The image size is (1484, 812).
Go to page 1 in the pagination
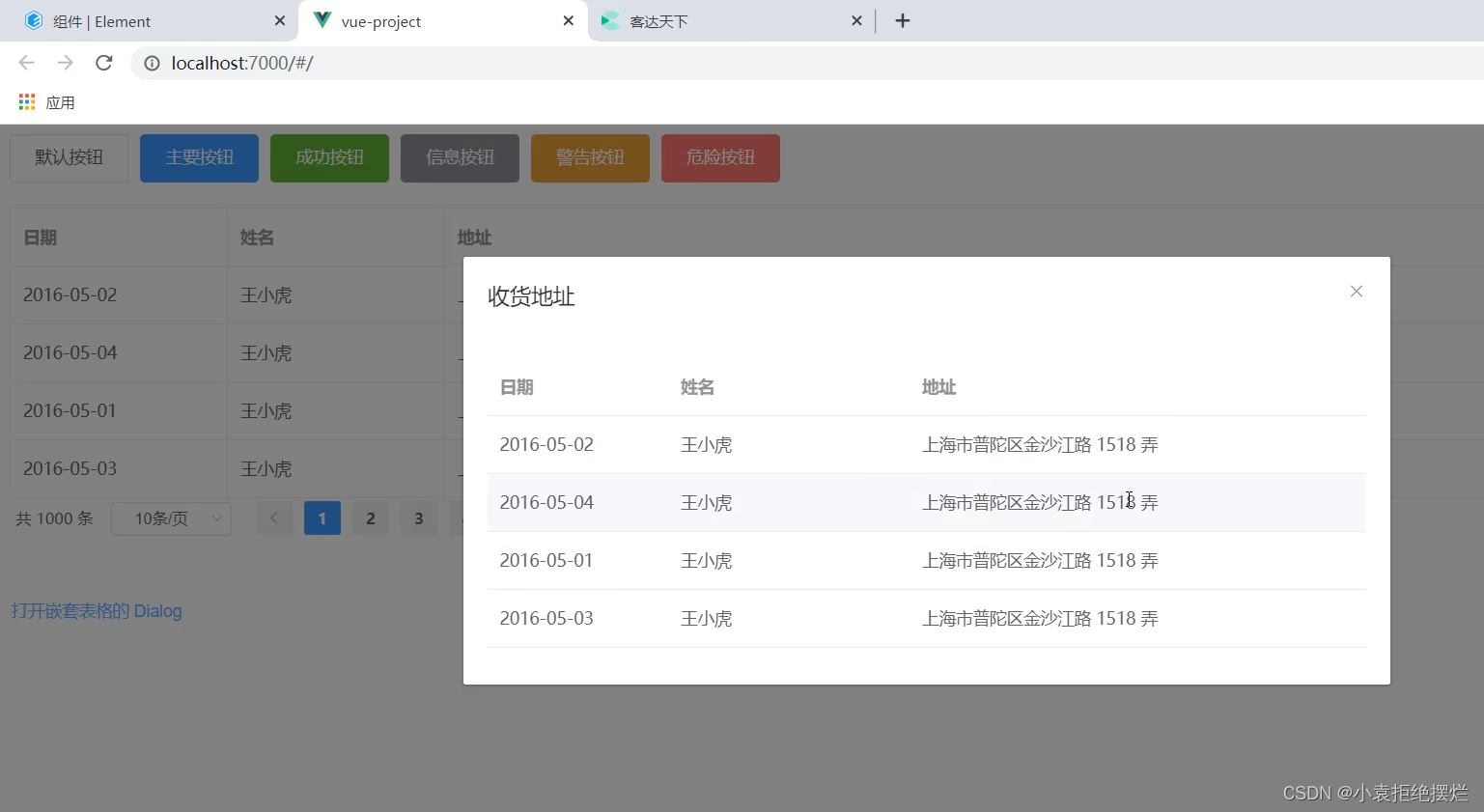(322, 518)
